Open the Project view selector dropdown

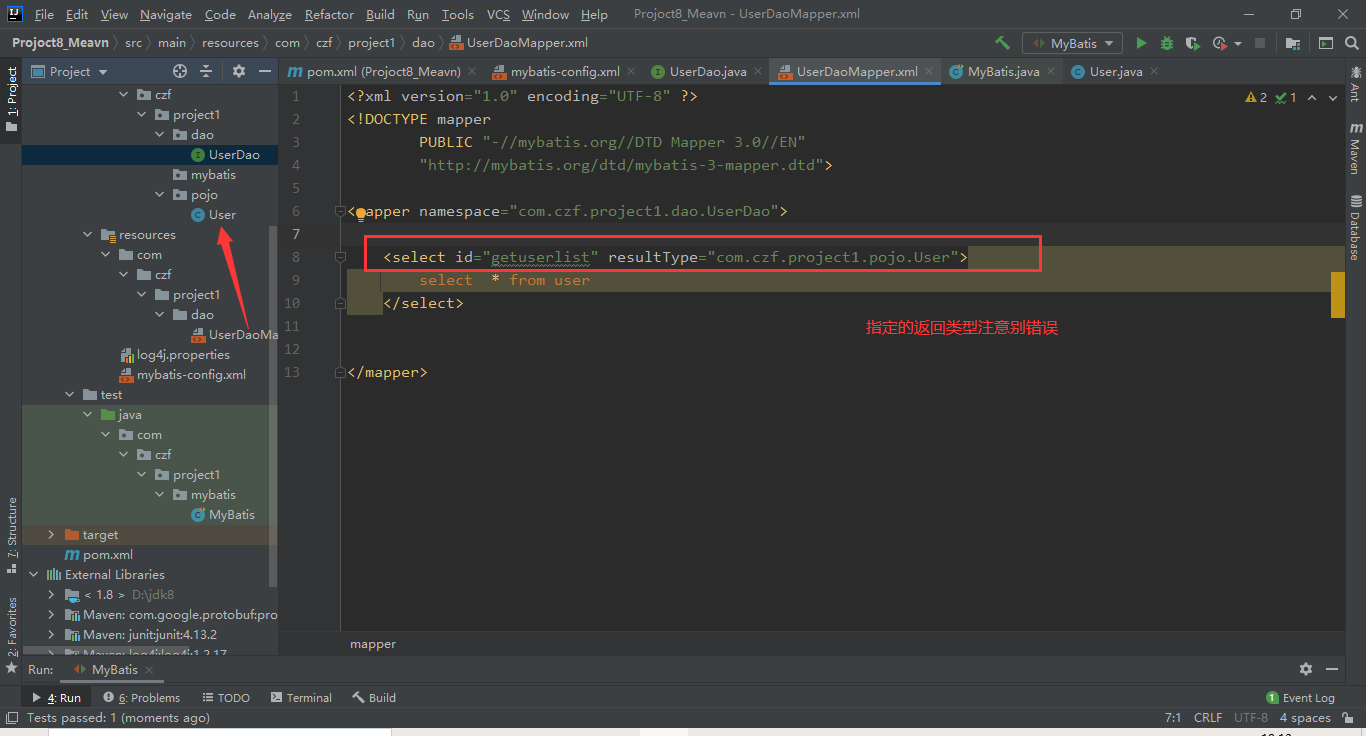pyautogui.click(x=69, y=71)
